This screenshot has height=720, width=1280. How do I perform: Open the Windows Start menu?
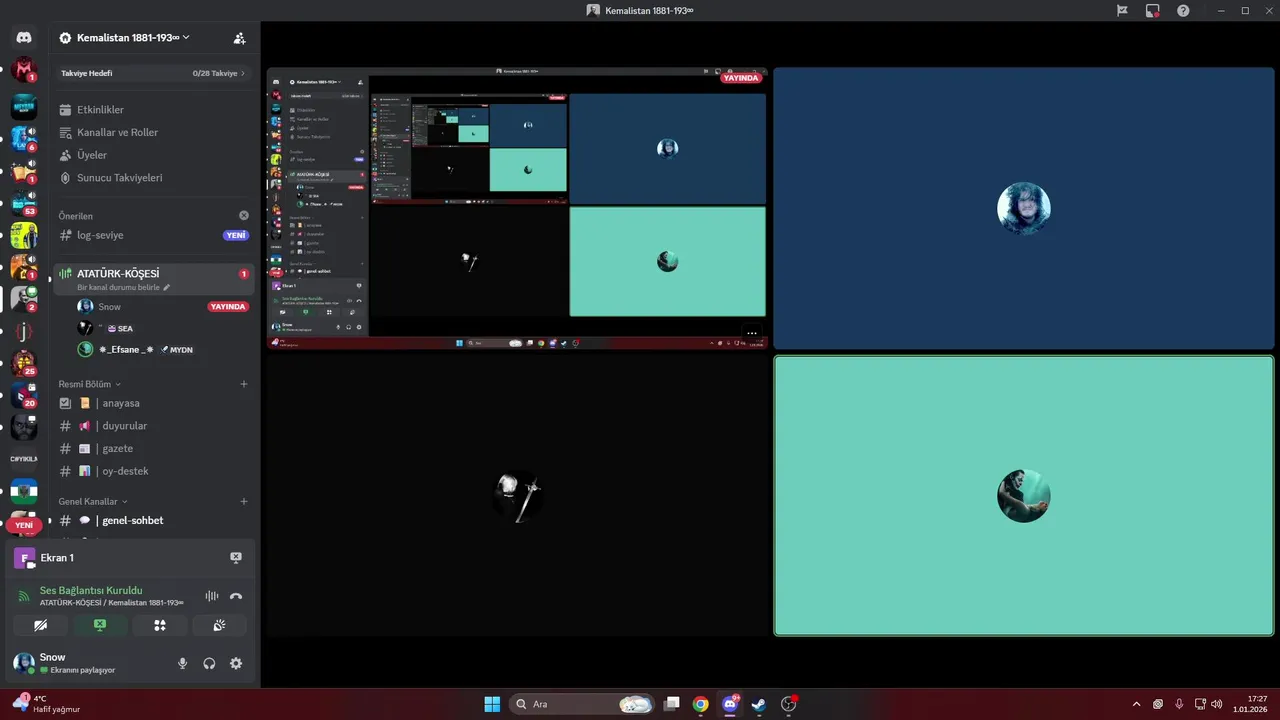point(492,704)
